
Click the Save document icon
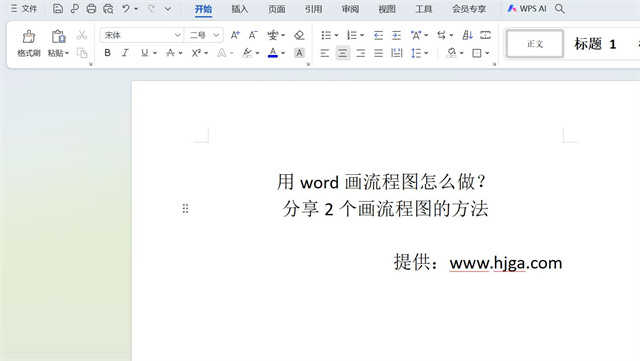pyautogui.click(x=58, y=9)
